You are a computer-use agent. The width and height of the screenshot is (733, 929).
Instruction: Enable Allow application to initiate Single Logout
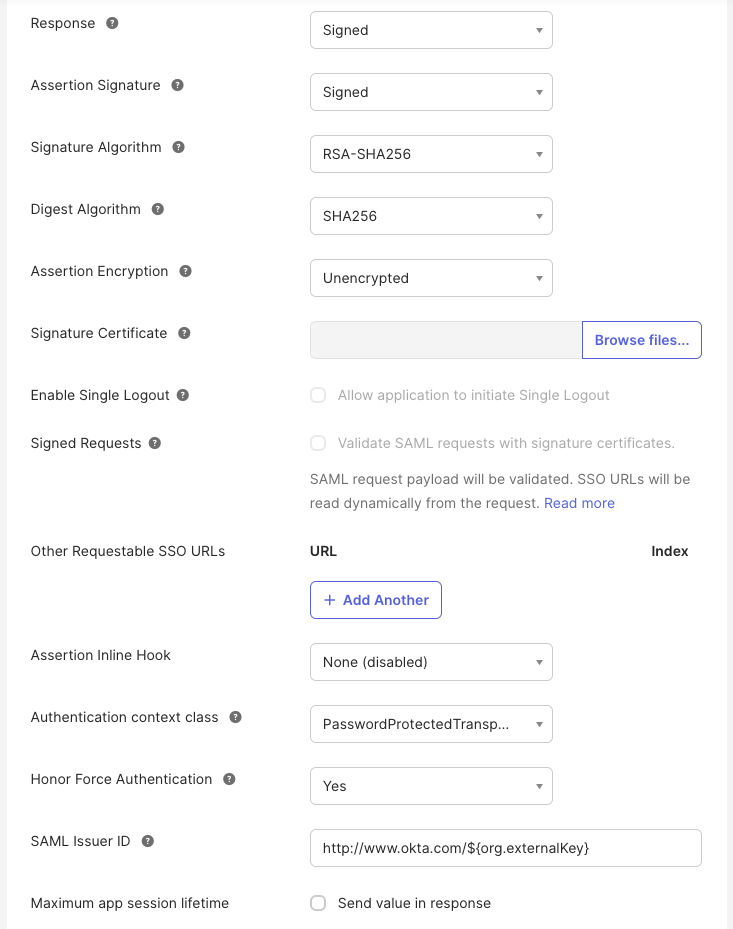(318, 395)
